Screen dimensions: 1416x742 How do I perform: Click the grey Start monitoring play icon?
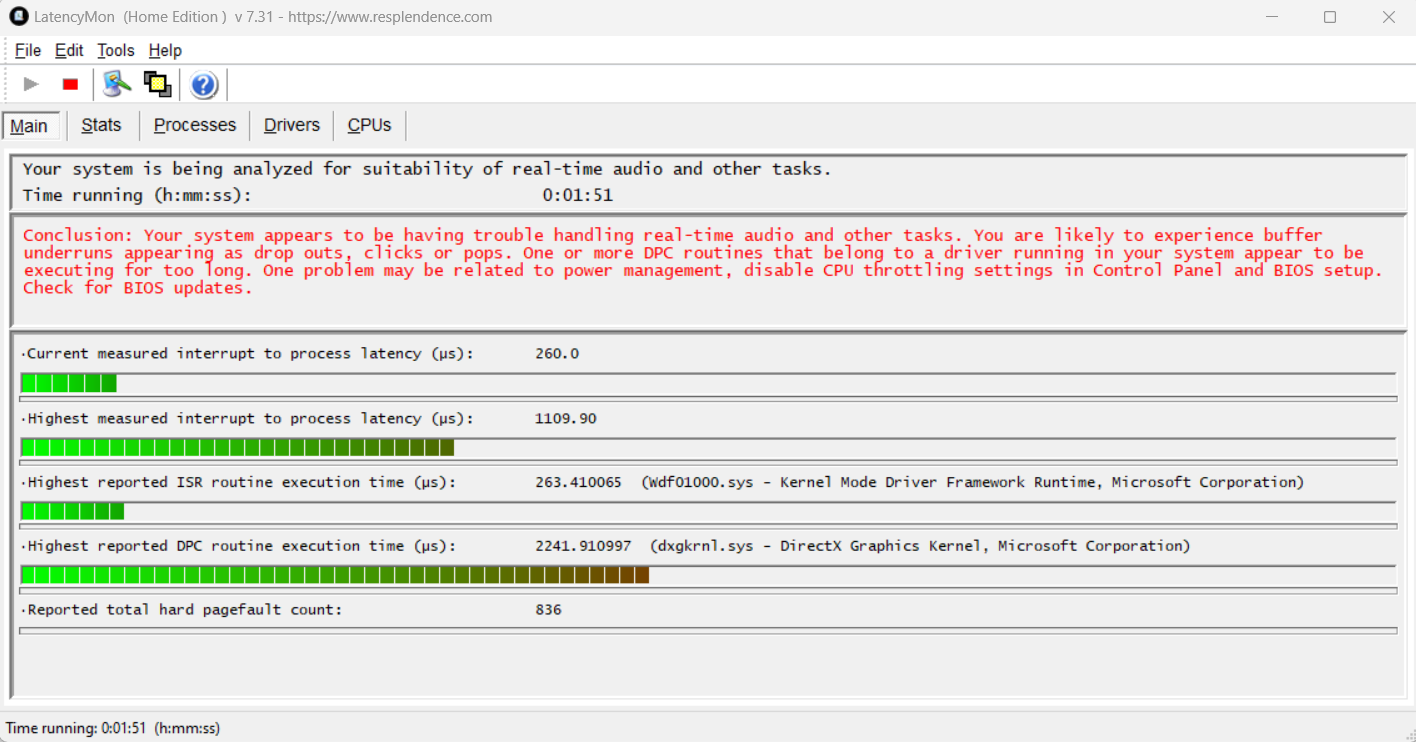click(x=31, y=85)
